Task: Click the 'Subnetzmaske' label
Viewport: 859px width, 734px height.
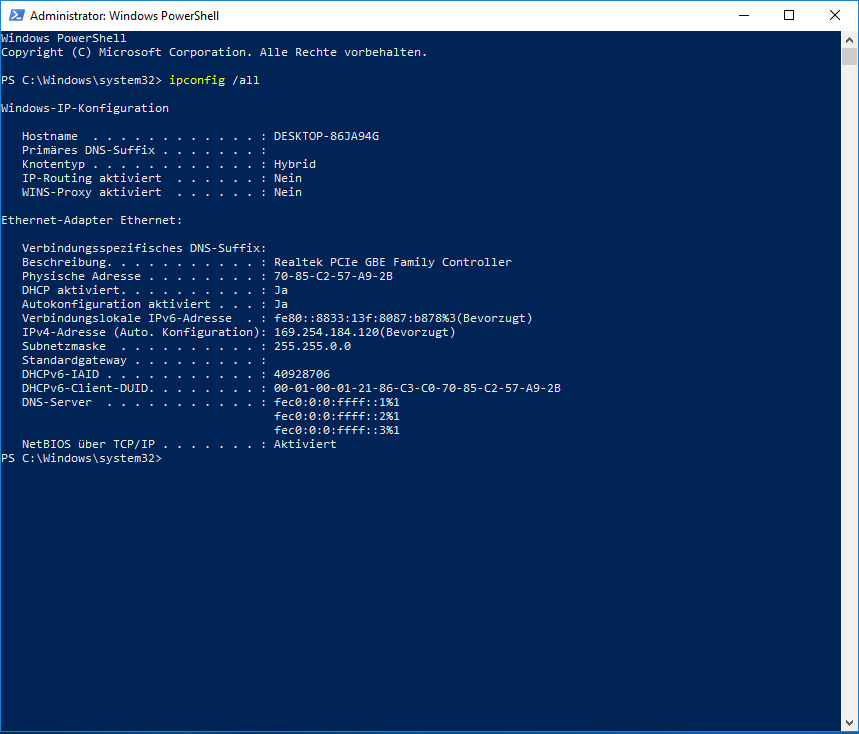Action: [x=64, y=346]
